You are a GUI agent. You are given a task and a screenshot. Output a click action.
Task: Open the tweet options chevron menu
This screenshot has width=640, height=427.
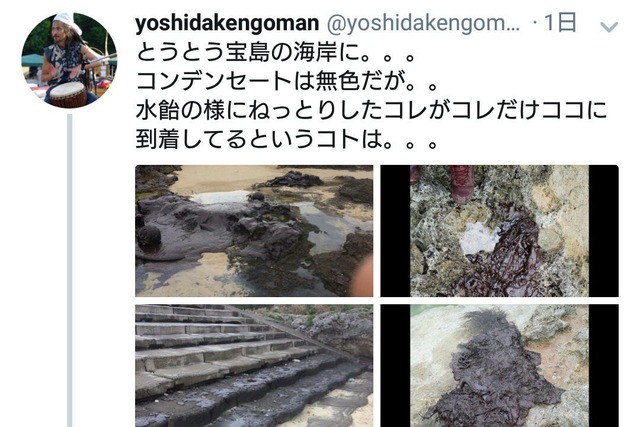(x=609, y=27)
